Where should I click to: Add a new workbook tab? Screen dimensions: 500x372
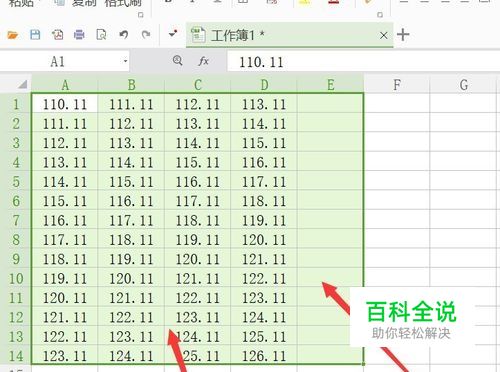403,35
